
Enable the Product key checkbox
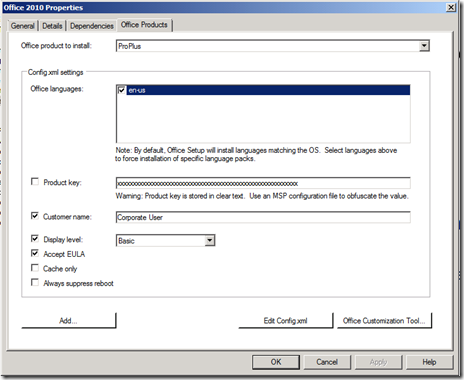coord(35,182)
